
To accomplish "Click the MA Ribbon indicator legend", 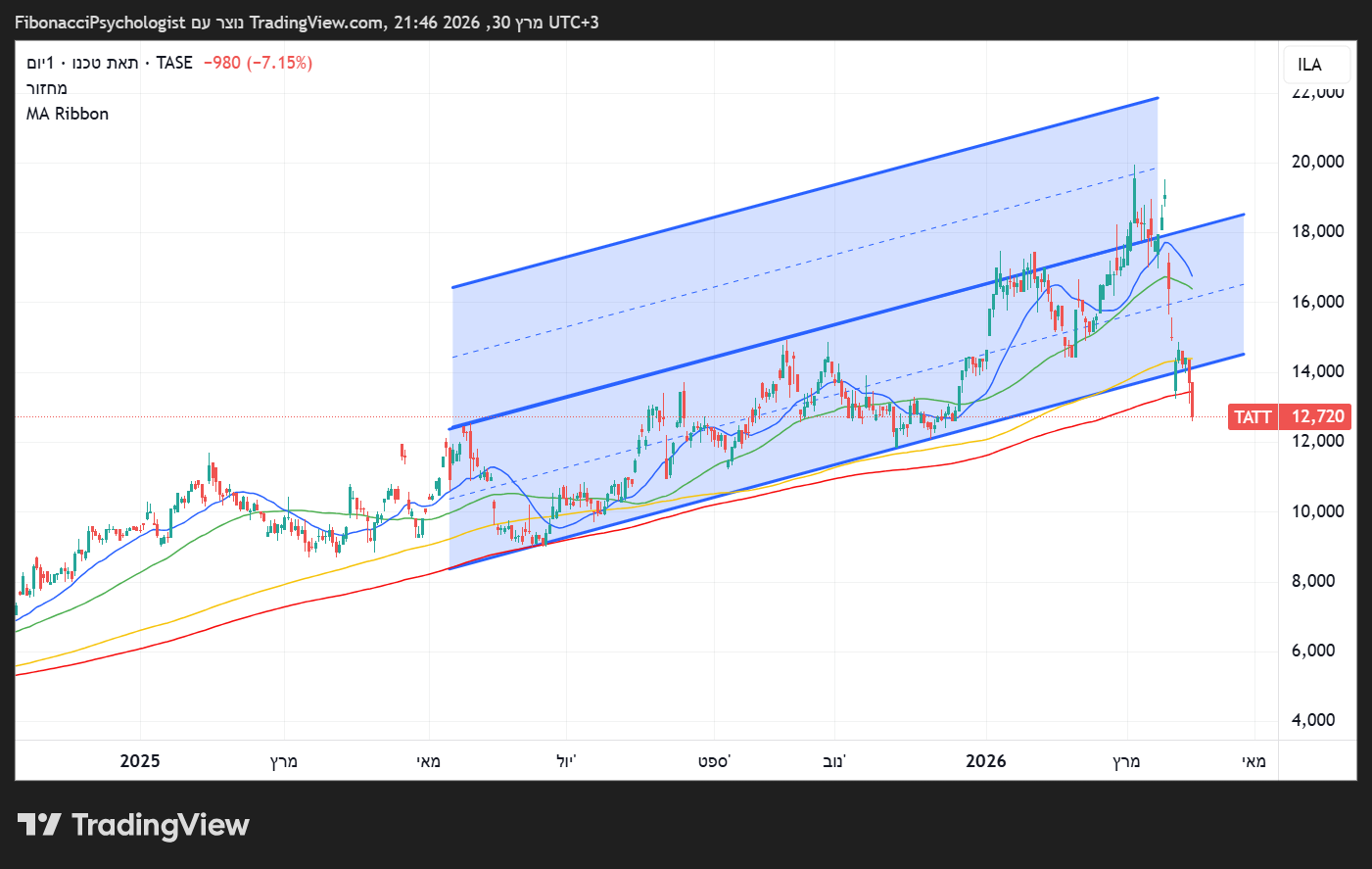I will (x=68, y=114).
